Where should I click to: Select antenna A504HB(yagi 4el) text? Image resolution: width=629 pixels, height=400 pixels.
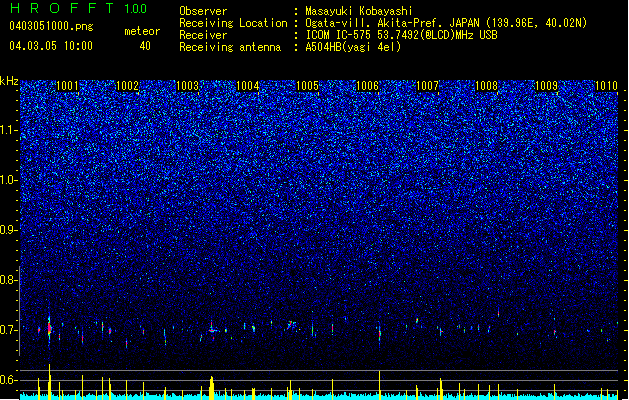pos(353,47)
